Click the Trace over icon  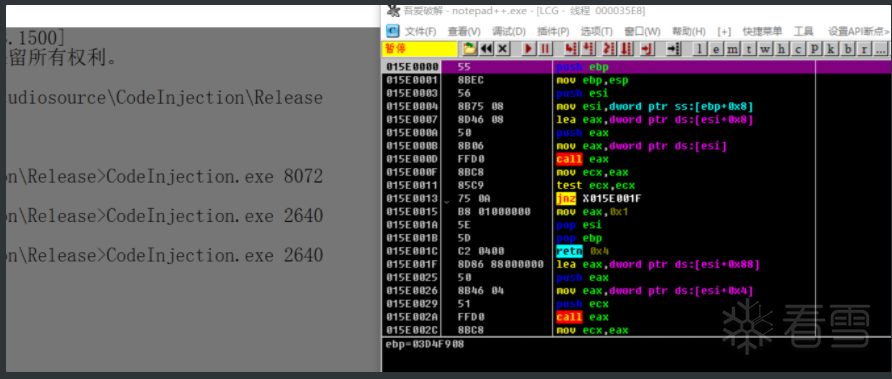click(x=627, y=49)
